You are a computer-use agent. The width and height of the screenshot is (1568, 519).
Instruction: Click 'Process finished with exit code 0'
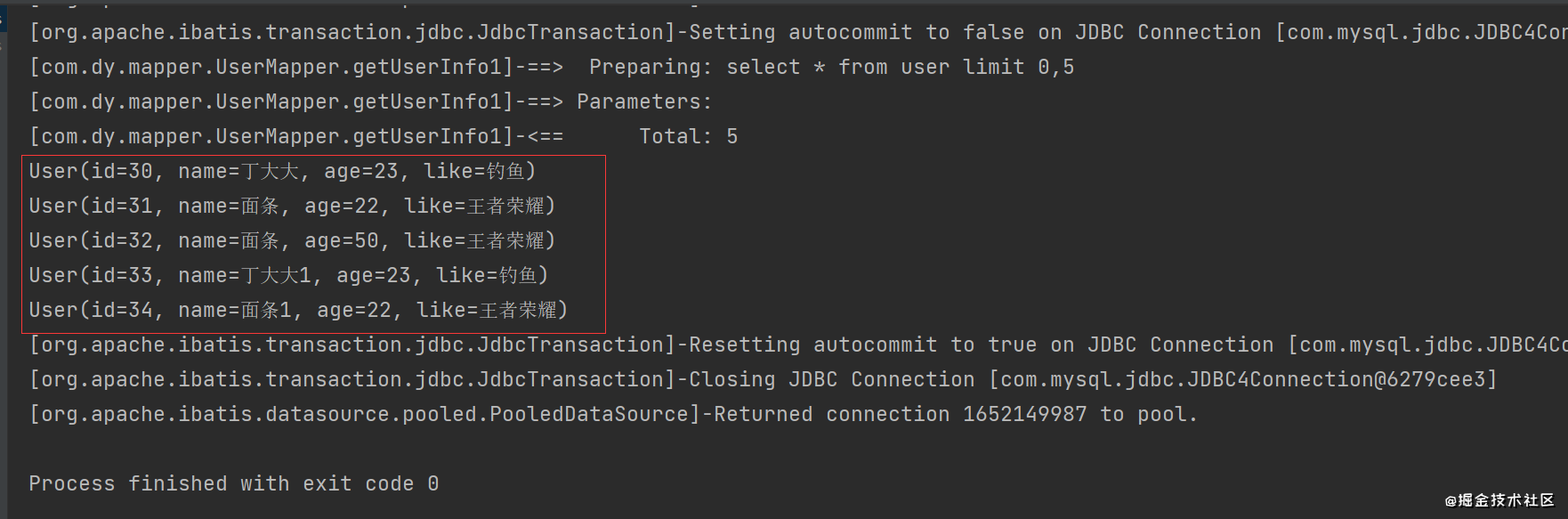click(x=233, y=484)
